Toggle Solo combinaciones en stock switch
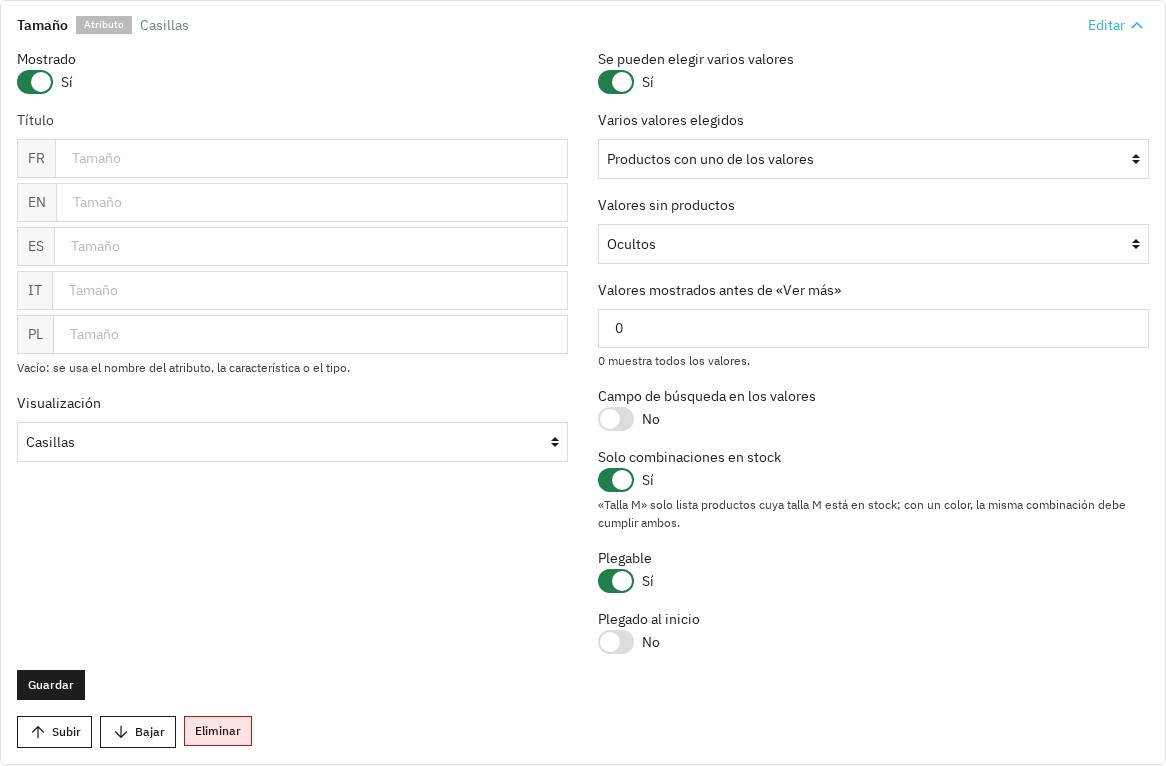 point(616,480)
